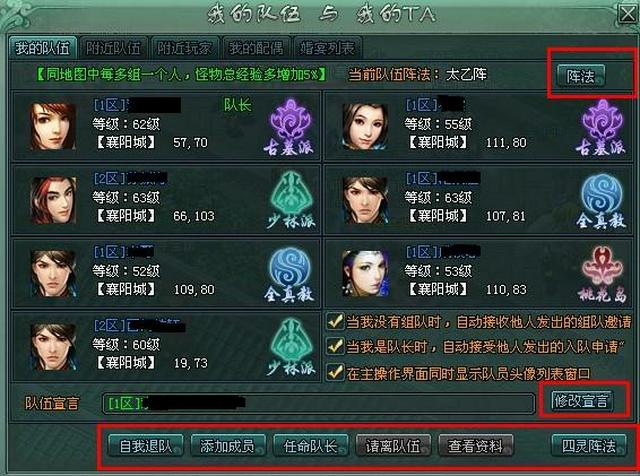Click the Quanzhen sect emblem of the level 52 member
The image size is (640, 476).
point(290,274)
